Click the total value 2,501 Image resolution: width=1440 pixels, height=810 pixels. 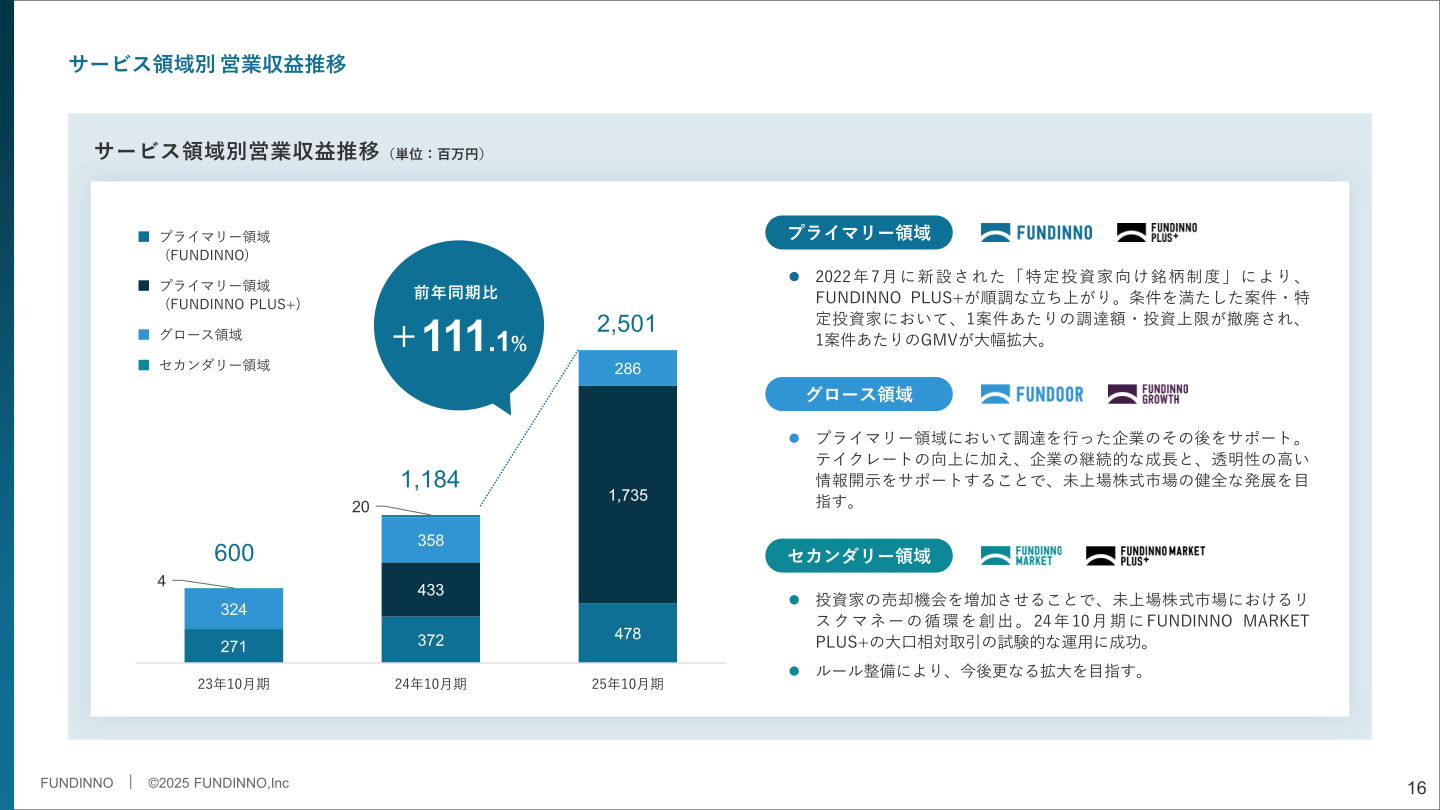tap(627, 324)
